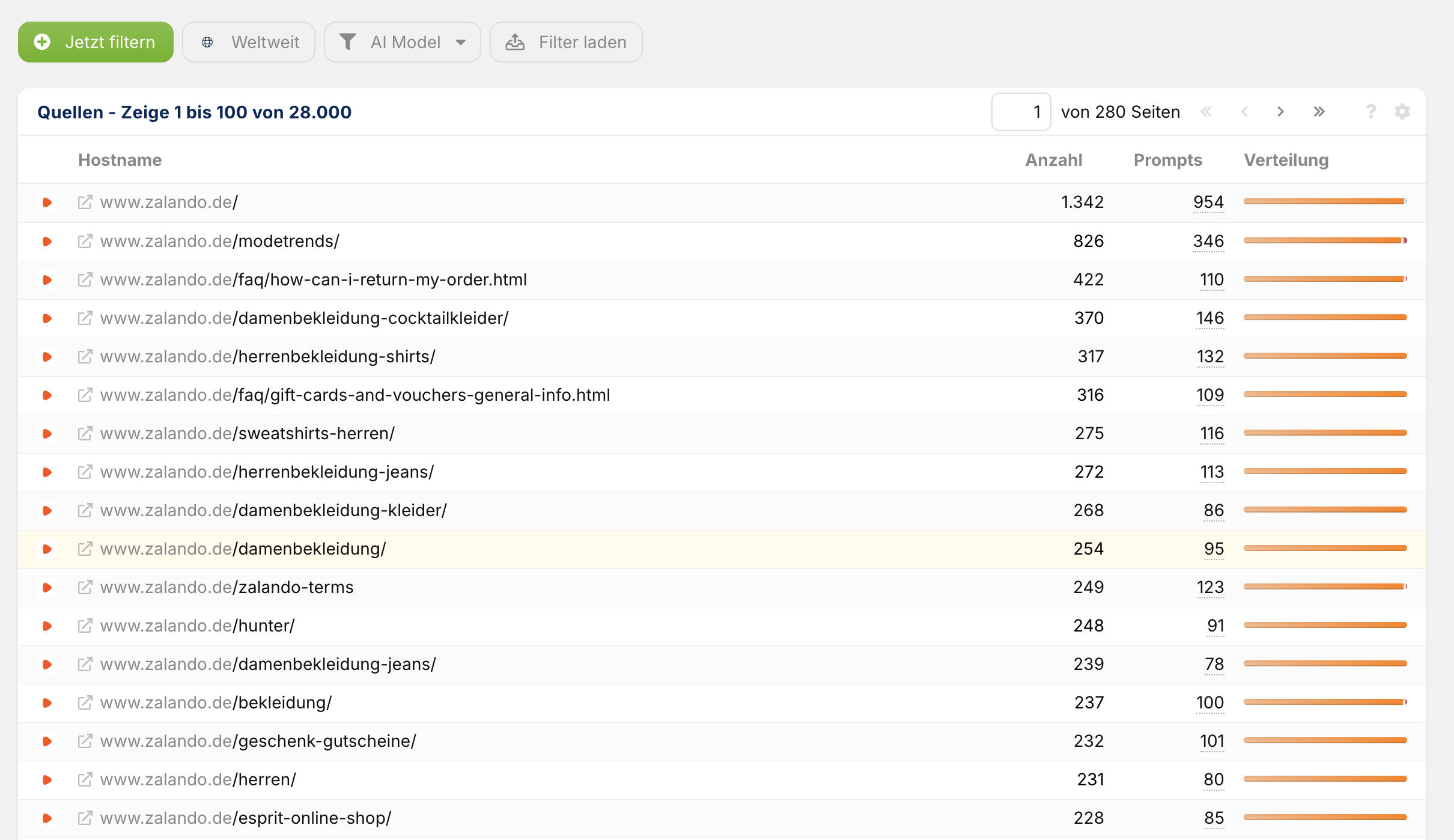This screenshot has width=1454, height=840.
Task: Click the table help question mark icon
Action: coord(1370,112)
